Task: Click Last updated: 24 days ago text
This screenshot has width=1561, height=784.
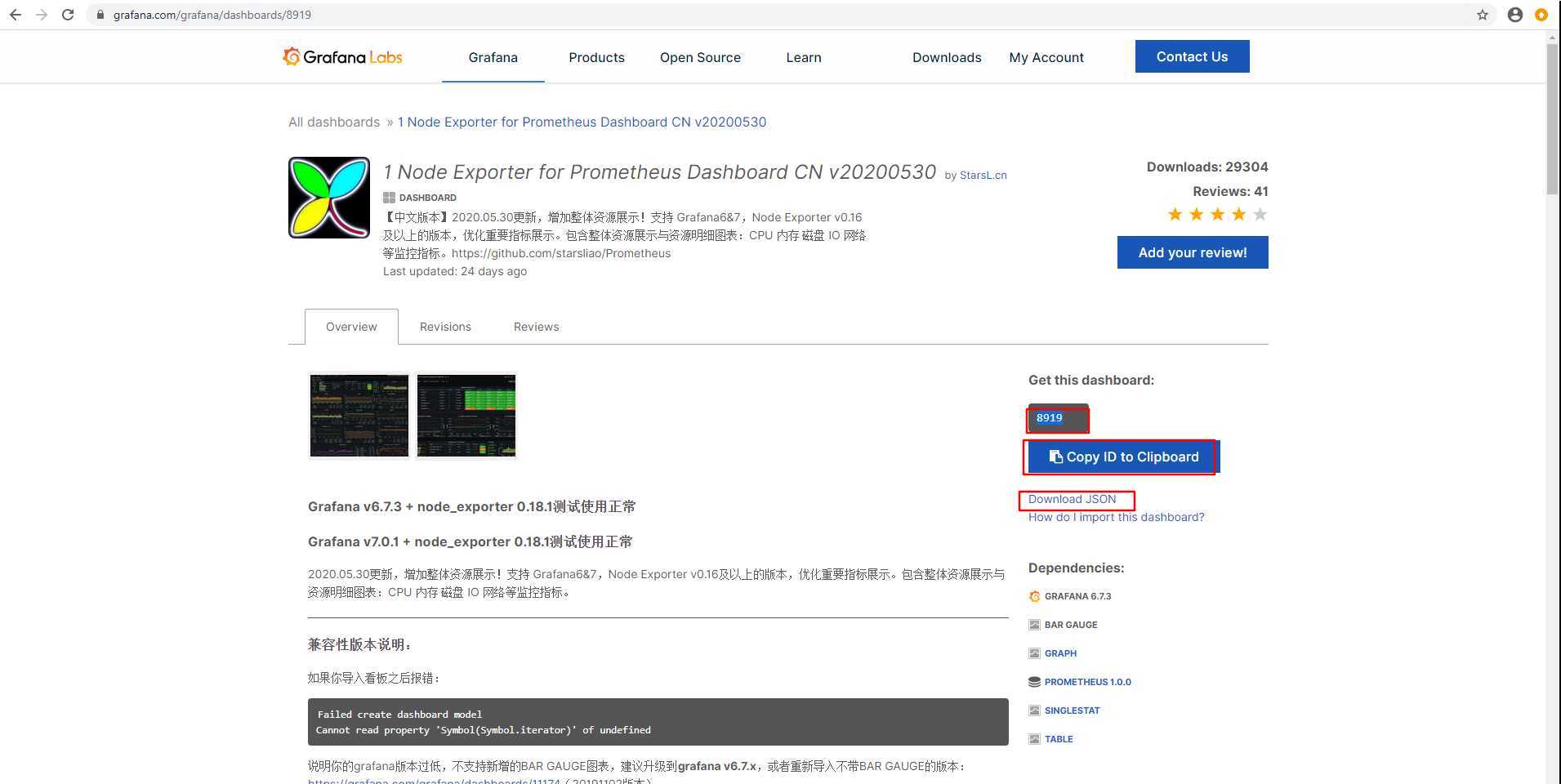Action: point(455,271)
